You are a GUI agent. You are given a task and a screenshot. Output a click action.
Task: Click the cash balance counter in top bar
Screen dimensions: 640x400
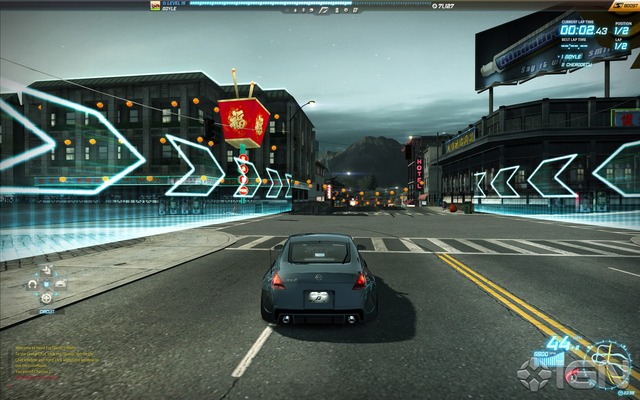[x=442, y=6]
